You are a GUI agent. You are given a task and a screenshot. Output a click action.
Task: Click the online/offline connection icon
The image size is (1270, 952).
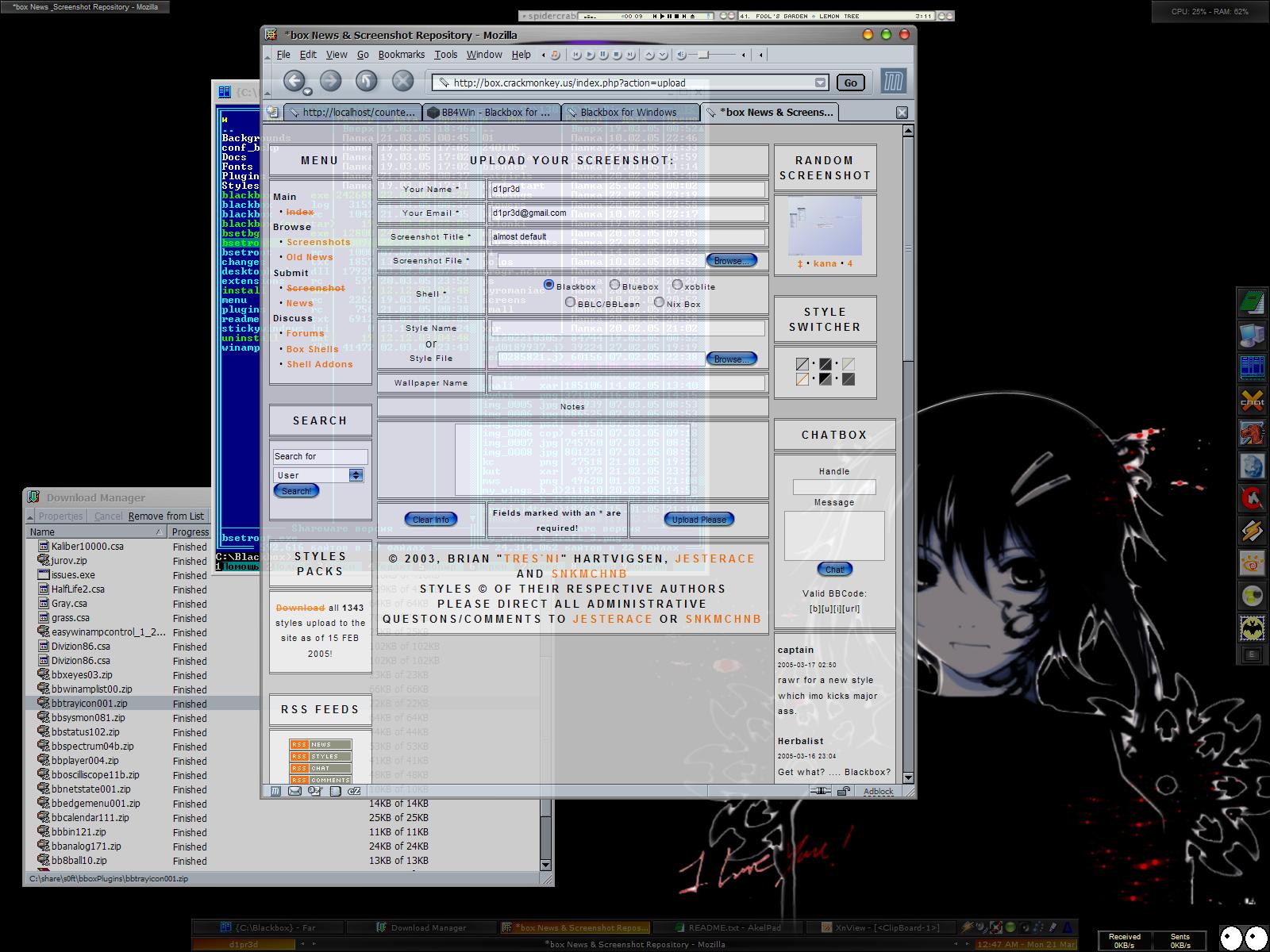click(x=821, y=791)
